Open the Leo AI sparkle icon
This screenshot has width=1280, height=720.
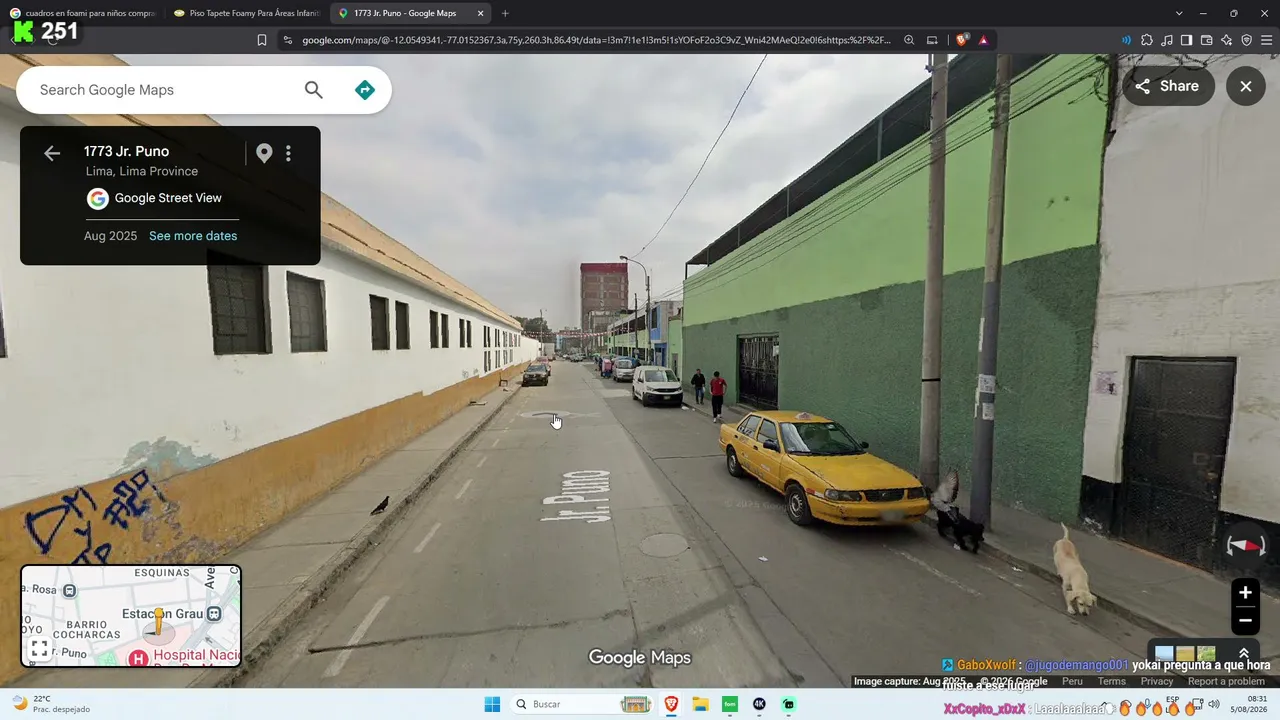1226,40
